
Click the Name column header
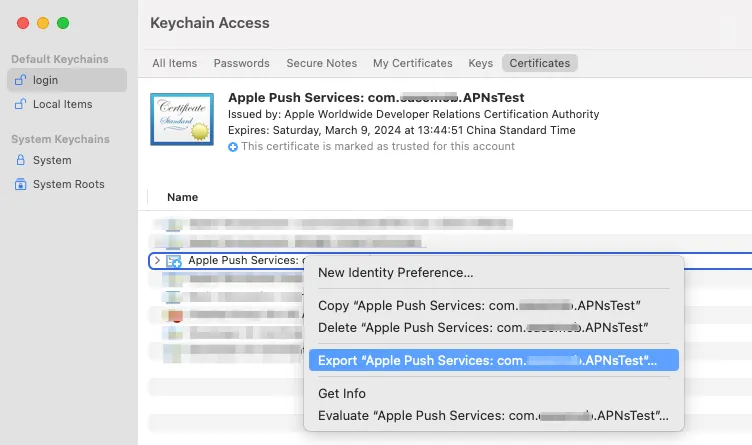click(x=182, y=197)
